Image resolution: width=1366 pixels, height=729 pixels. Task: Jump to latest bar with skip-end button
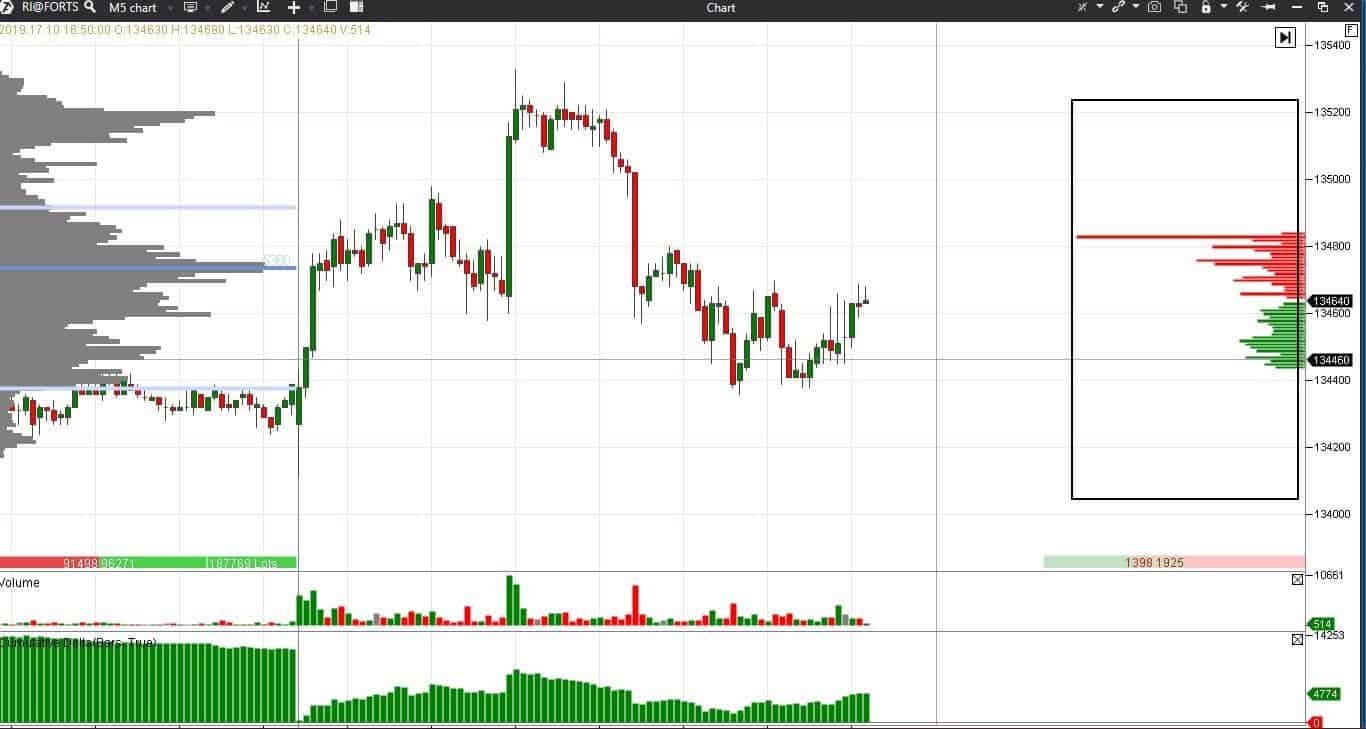click(1285, 38)
